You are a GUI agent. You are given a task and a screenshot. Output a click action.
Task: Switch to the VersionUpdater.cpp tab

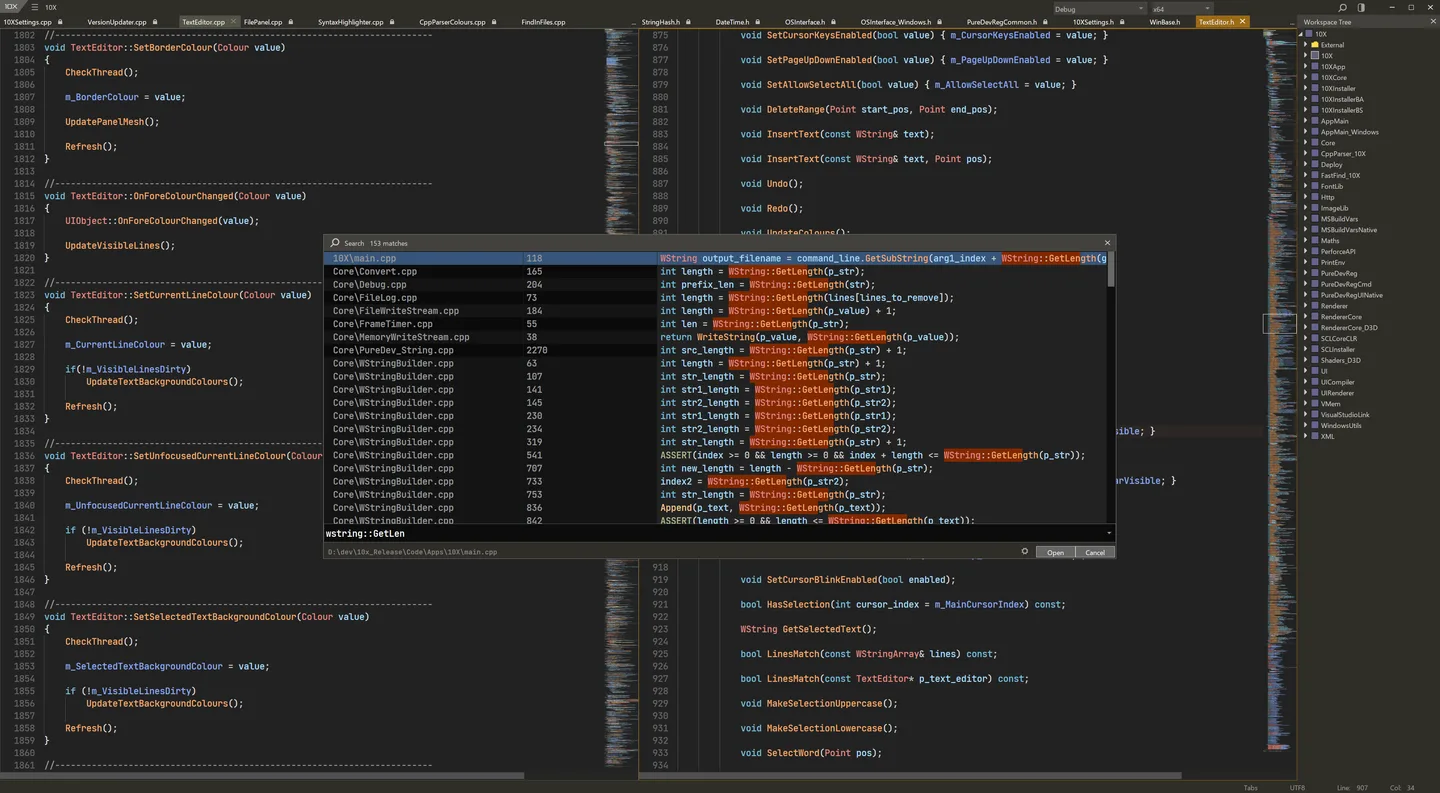pyautogui.click(x=117, y=21)
